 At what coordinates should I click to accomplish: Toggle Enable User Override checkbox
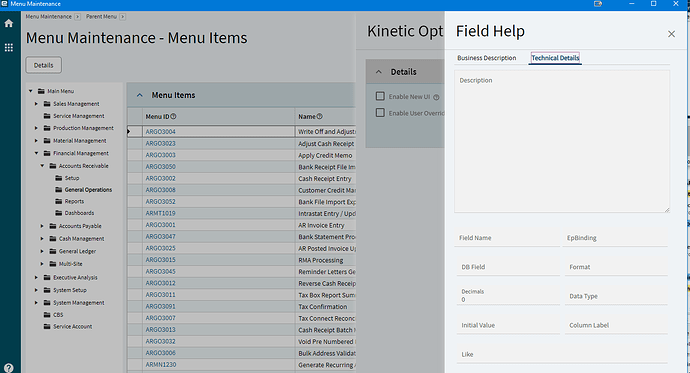(380, 113)
